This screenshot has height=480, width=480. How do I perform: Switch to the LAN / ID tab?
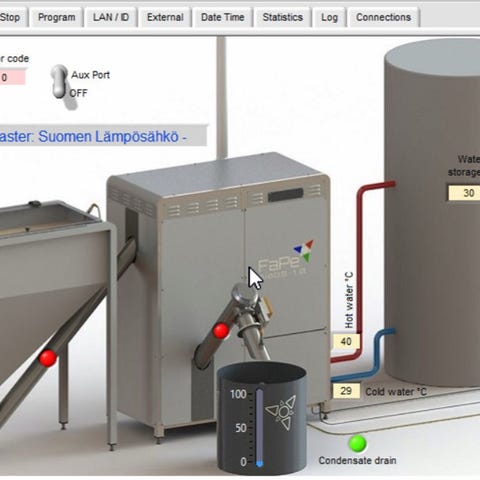pyautogui.click(x=111, y=17)
